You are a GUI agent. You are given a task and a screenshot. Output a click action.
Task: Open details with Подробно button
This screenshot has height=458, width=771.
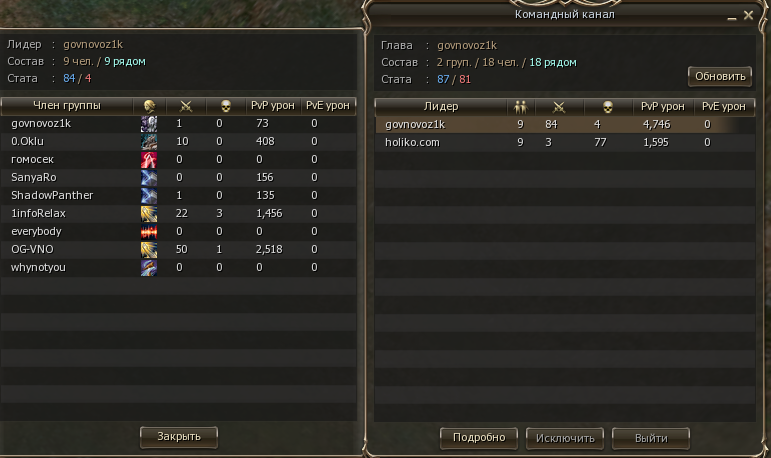479,438
